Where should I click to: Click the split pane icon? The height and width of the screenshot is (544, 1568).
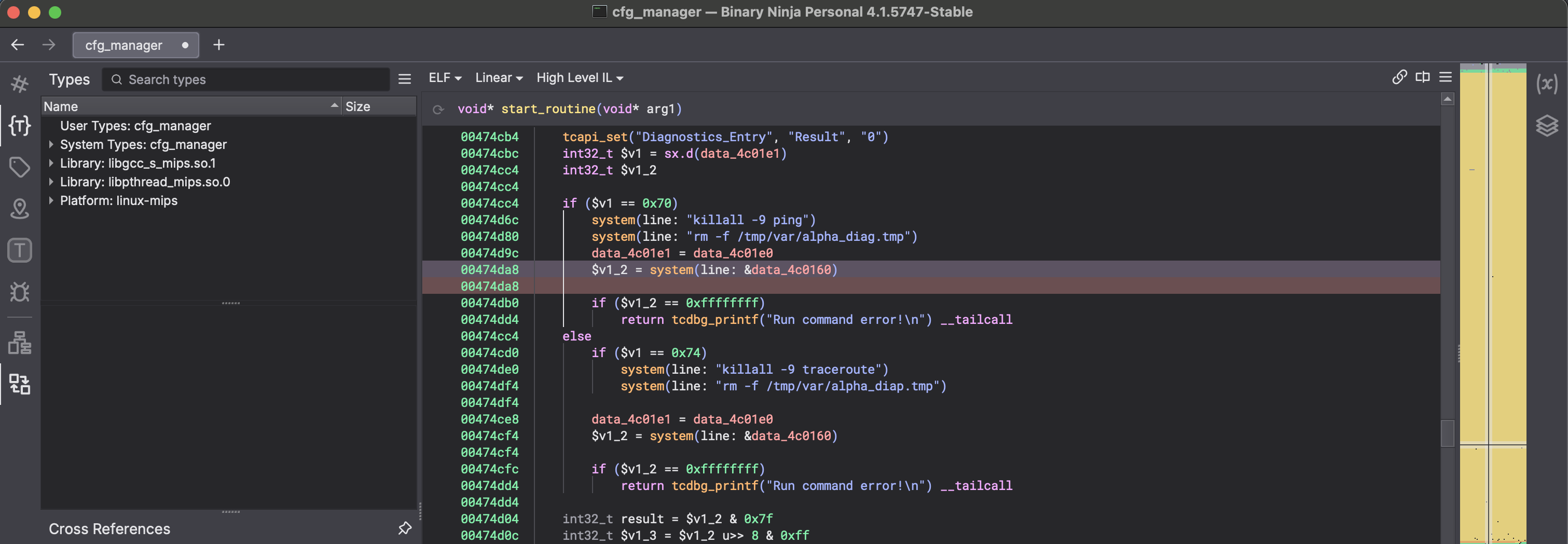[x=1423, y=77]
